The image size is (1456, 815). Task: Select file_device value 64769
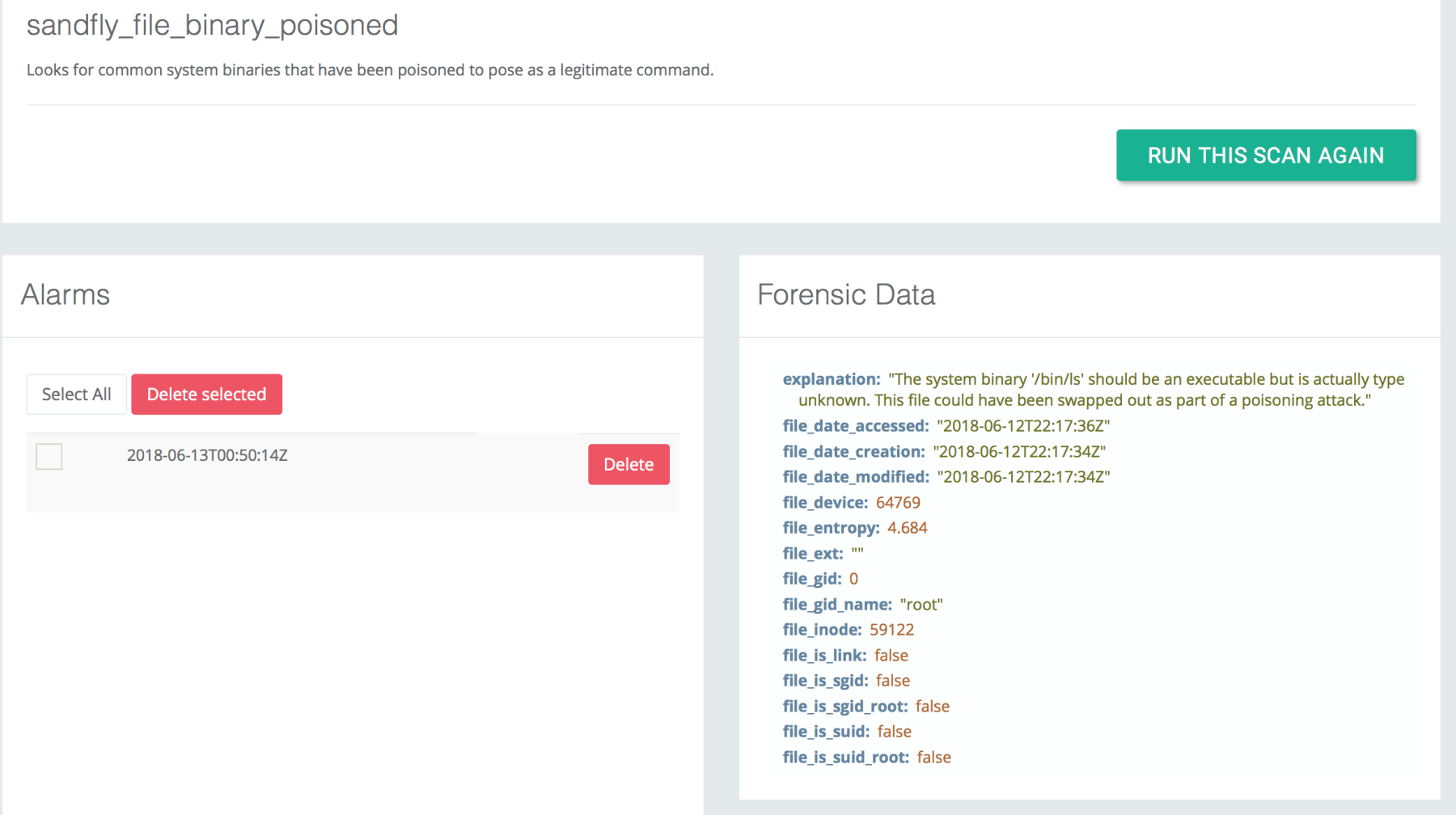click(x=898, y=503)
